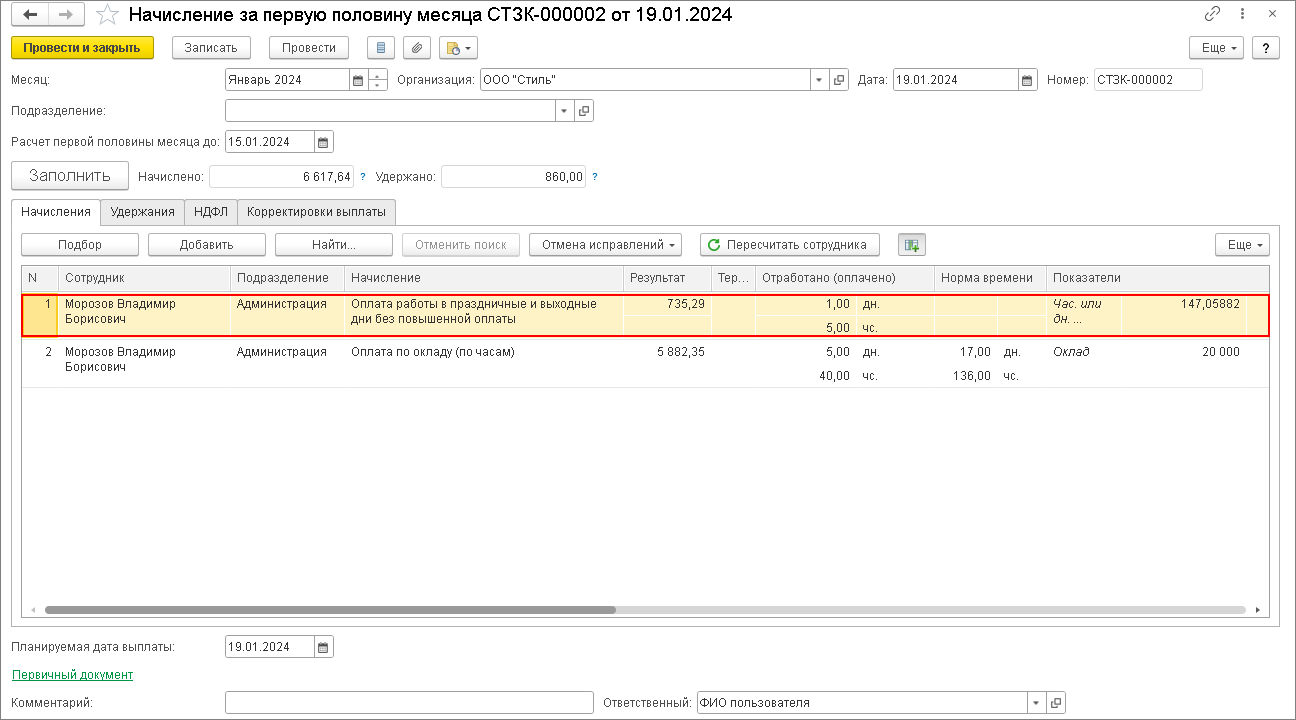Click the Результат column header
Viewport: 1296px width, 720px height.
click(x=668, y=277)
